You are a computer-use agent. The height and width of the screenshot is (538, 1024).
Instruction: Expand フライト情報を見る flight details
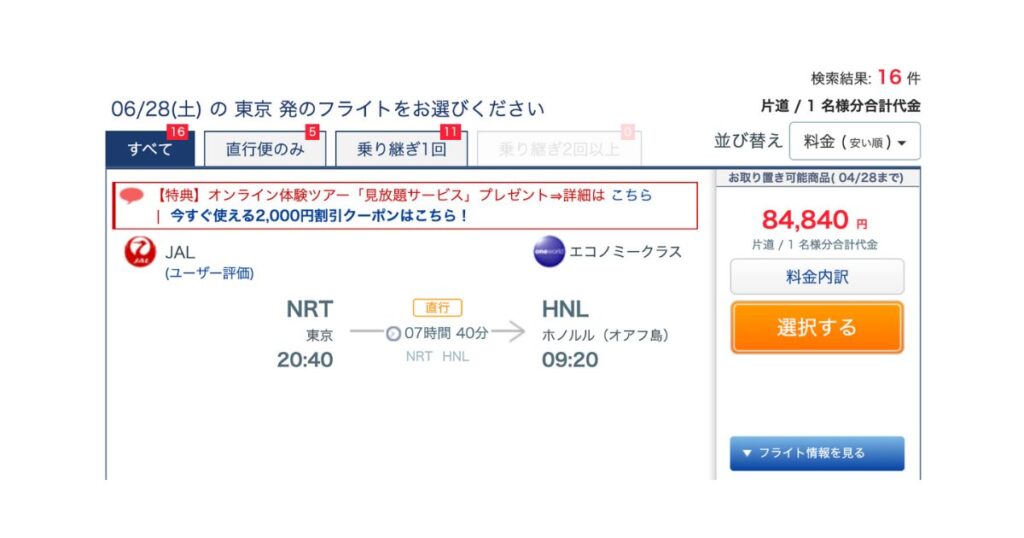[x=817, y=453]
